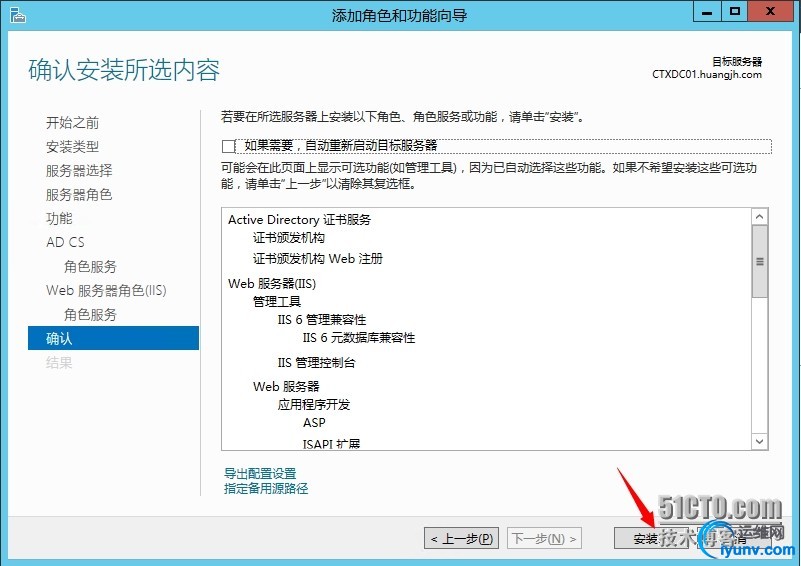Select 角色服务 under Web 服务器角色(IIS)
This screenshot has width=801, height=566.
90,314
